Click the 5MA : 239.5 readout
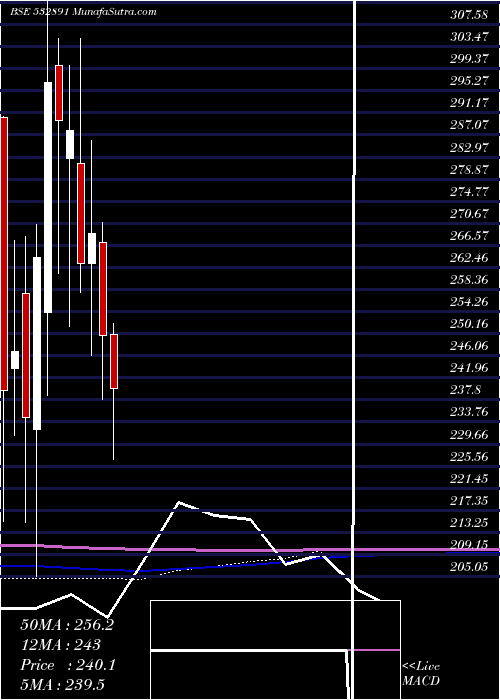The height and width of the screenshot is (700, 500). [62, 684]
